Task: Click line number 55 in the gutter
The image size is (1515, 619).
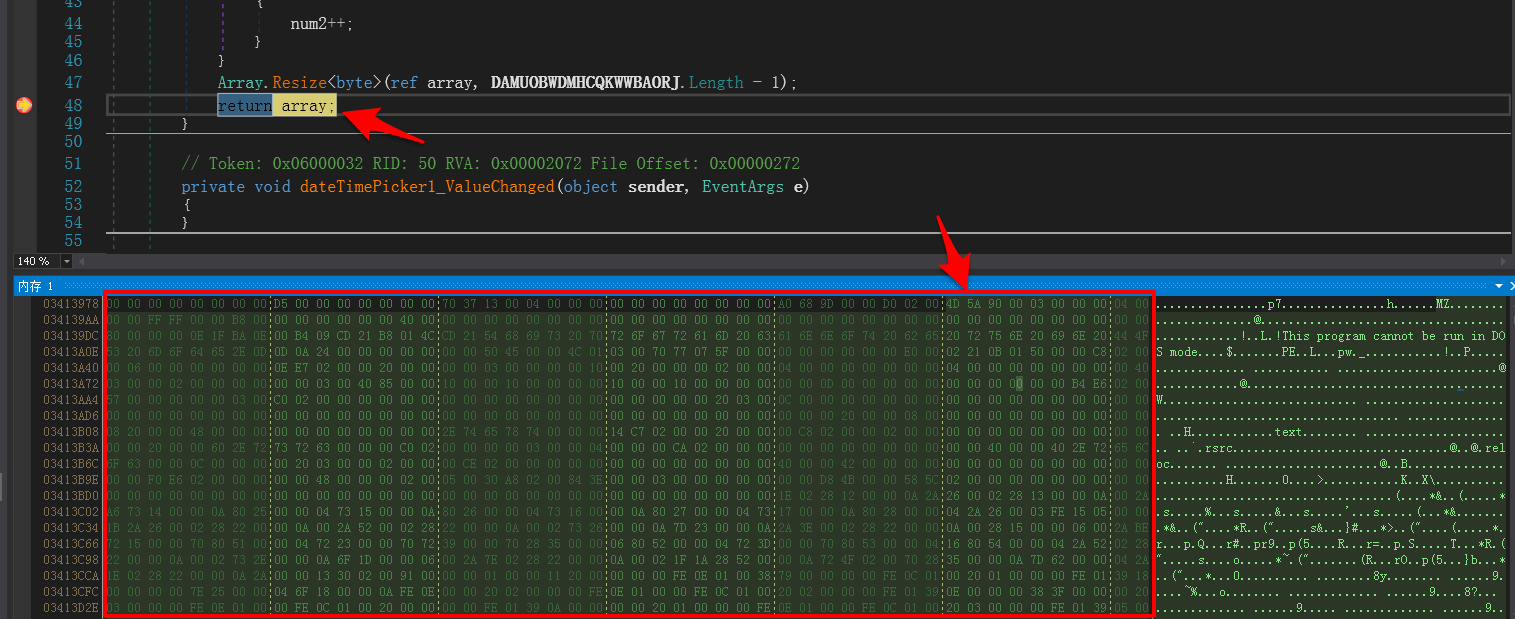Action: click(x=72, y=241)
